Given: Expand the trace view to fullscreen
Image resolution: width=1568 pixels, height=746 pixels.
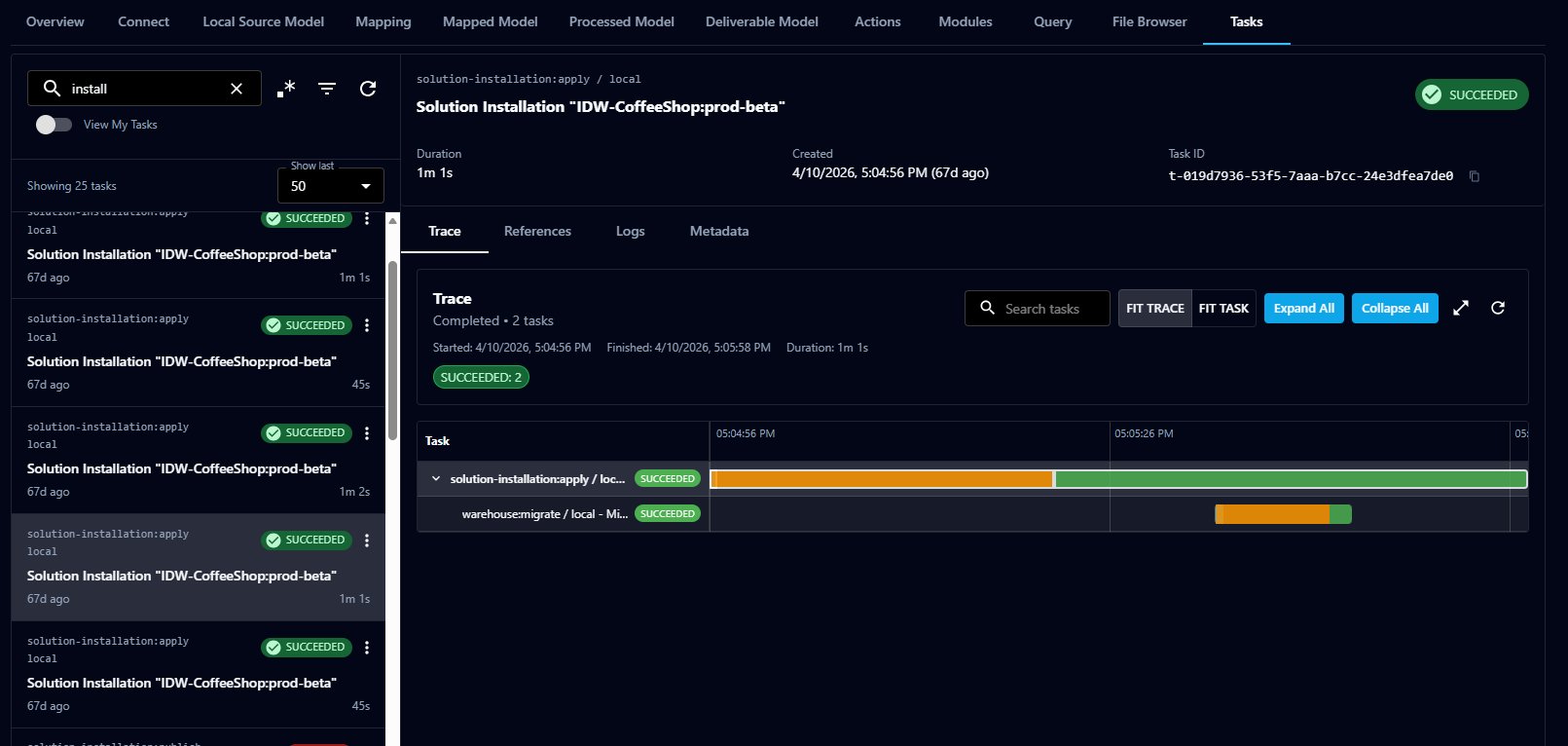Looking at the screenshot, I should [x=1461, y=308].
